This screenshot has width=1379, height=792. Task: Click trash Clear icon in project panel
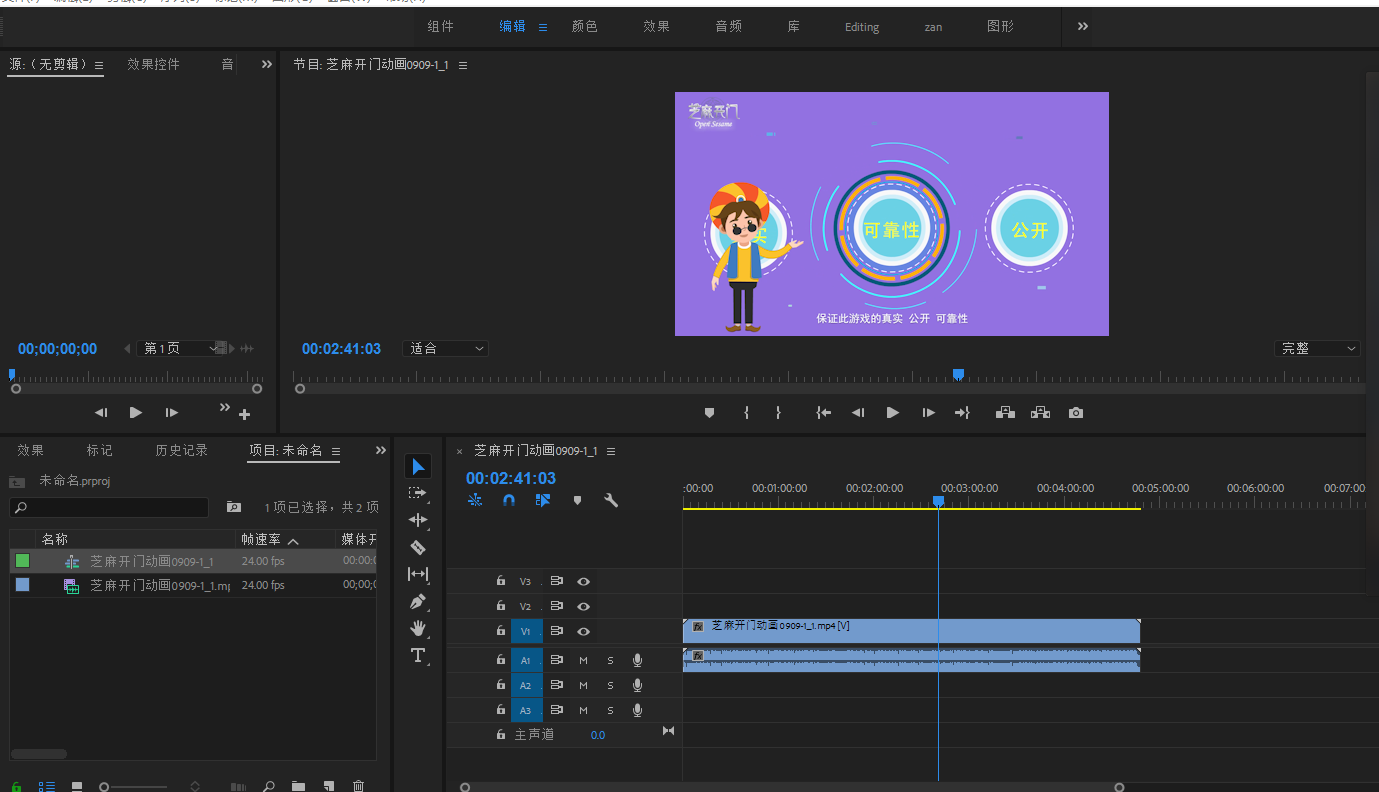click(358, 786)
